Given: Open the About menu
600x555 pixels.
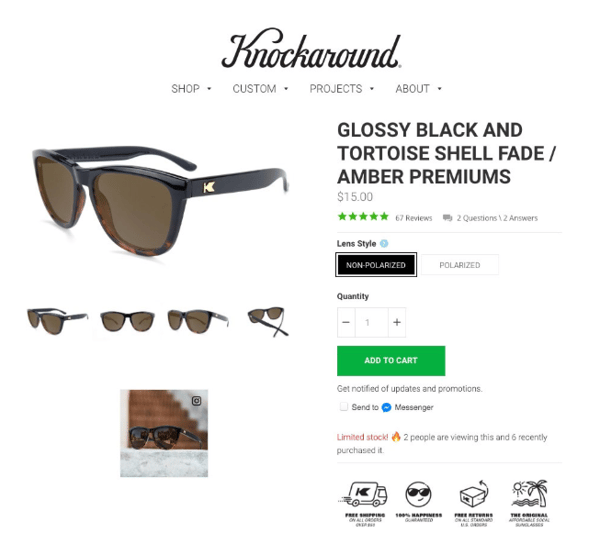Looking at the screenshot, I should pos(418,89).
